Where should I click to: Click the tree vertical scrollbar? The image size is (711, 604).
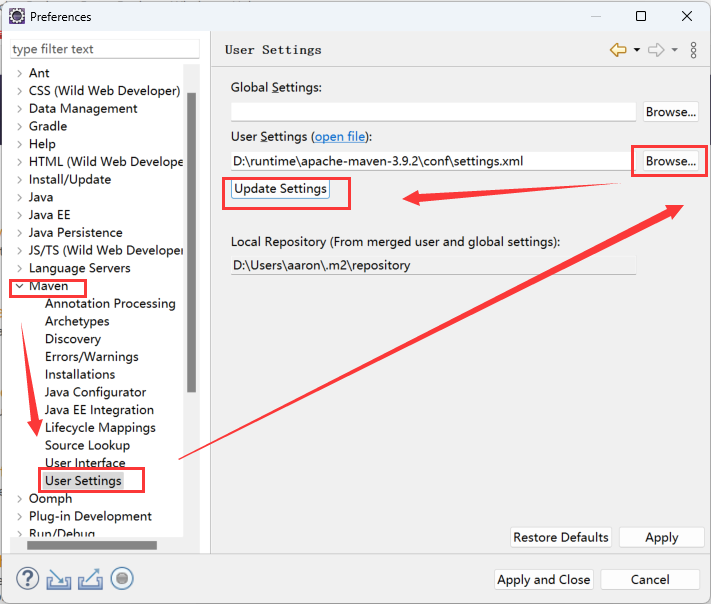(191, 243)
